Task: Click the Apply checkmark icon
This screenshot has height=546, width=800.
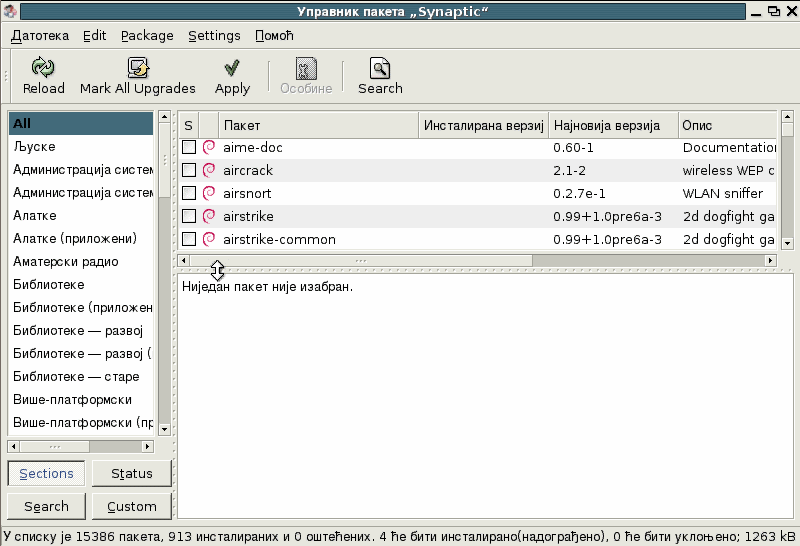Action: point(232,67)
